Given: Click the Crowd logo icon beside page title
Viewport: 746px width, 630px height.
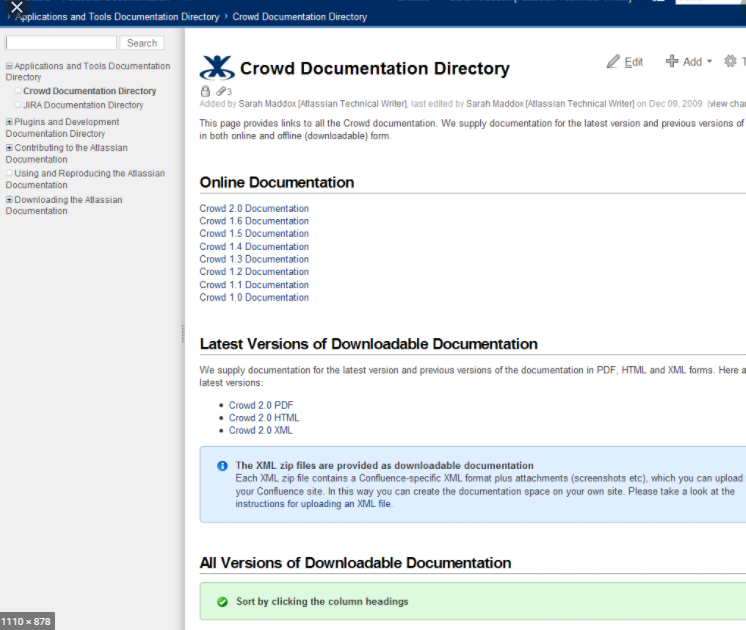Looking at the screenshot, I should [217, 68].
